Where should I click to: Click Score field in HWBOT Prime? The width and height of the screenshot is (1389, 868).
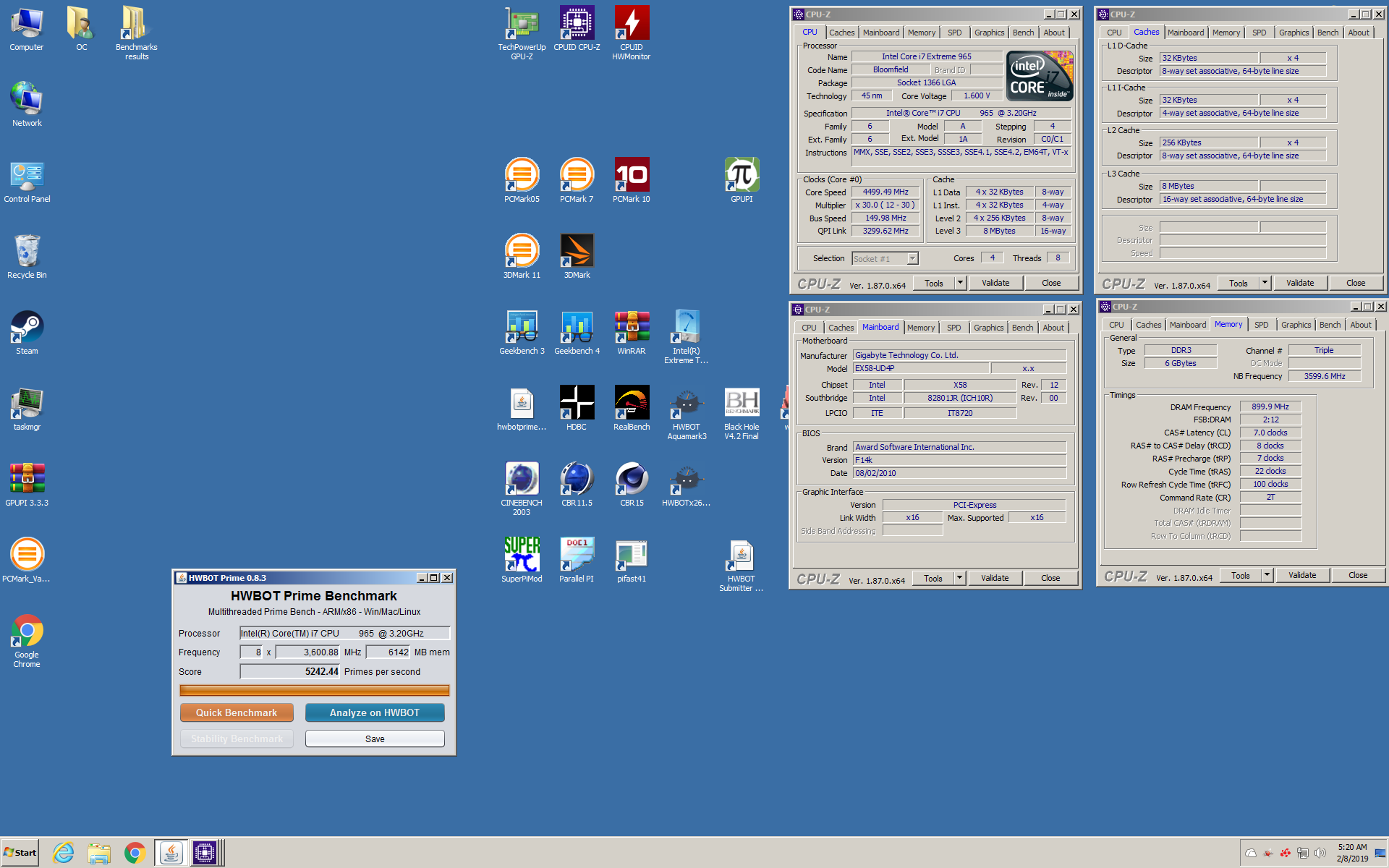pos(290,671)
